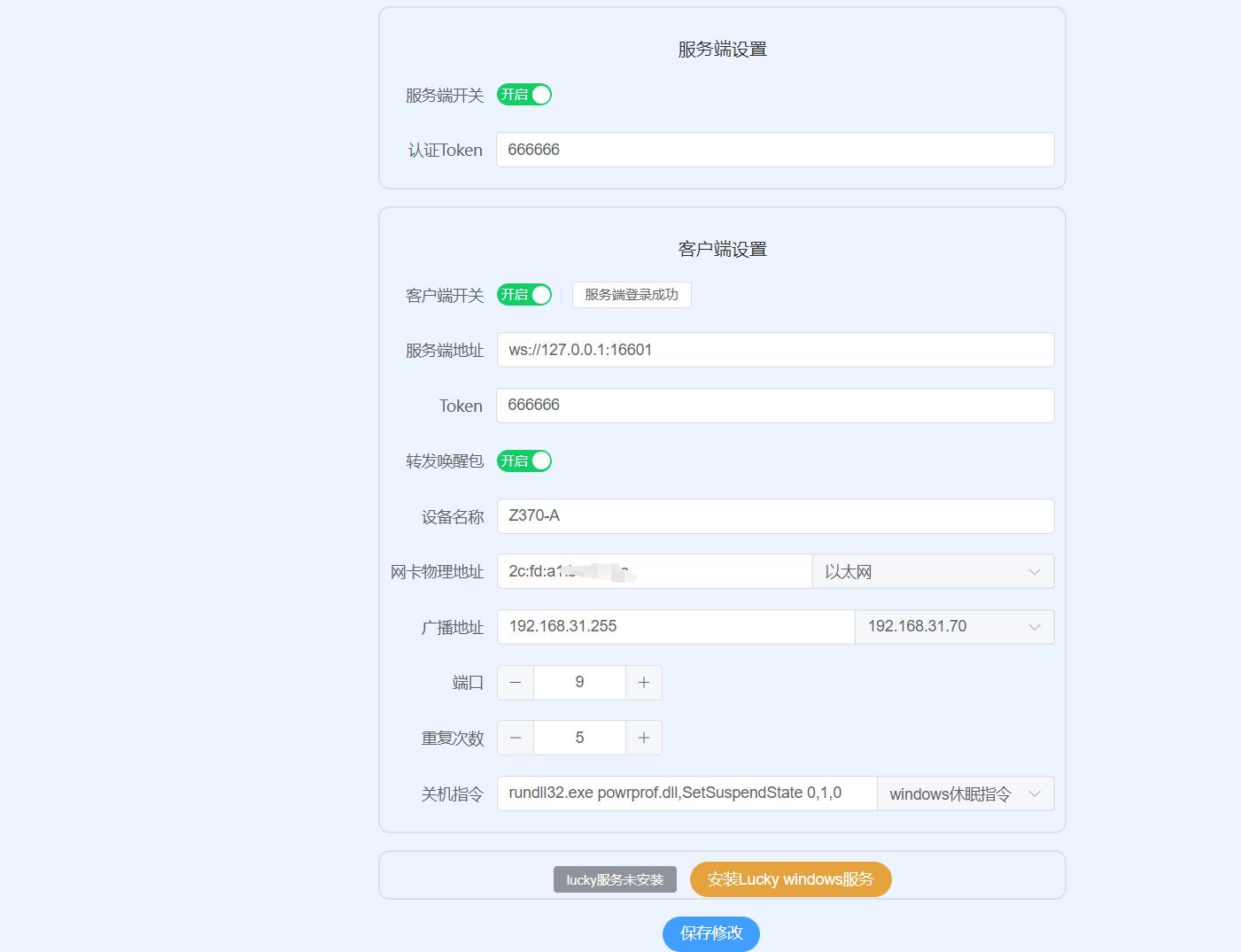The height and width of the screenshot is (952, 1241).
Task: Click the 网卡物理地址 input field
Action: tap(655, 571)
